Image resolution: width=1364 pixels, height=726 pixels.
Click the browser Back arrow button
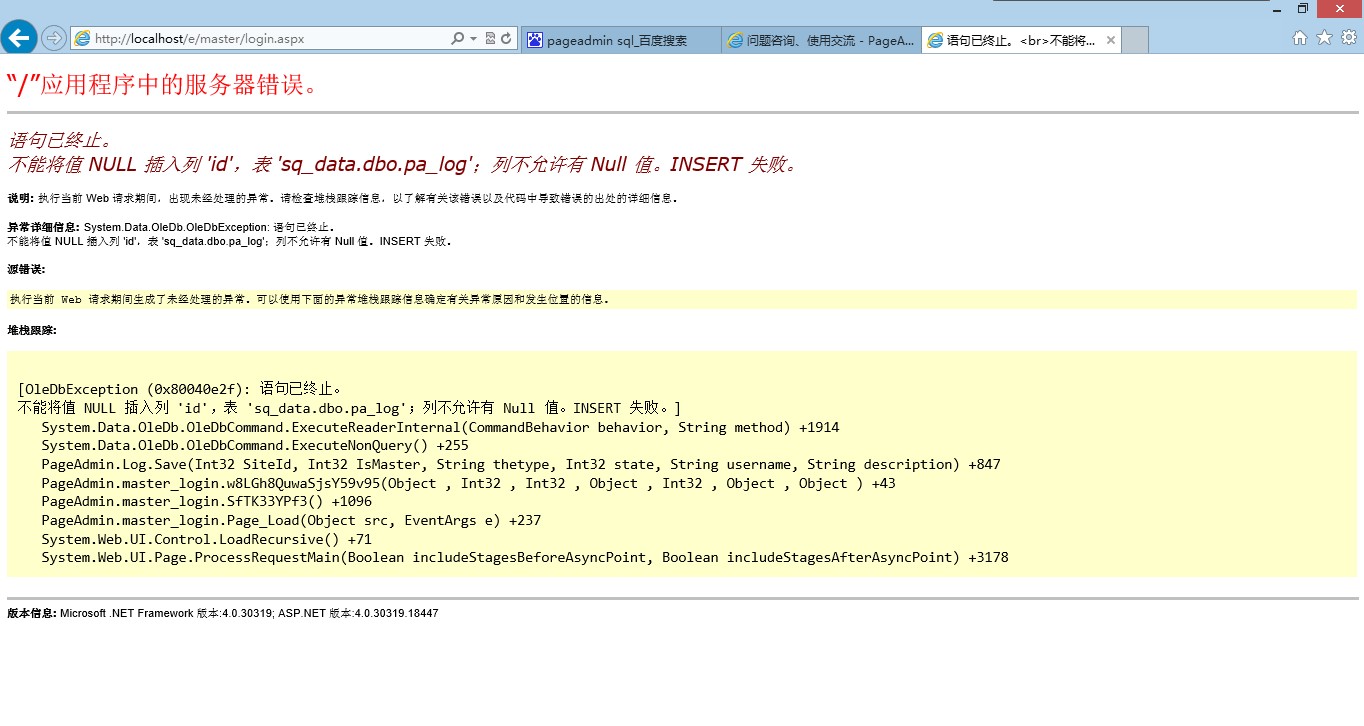(19, 38)
